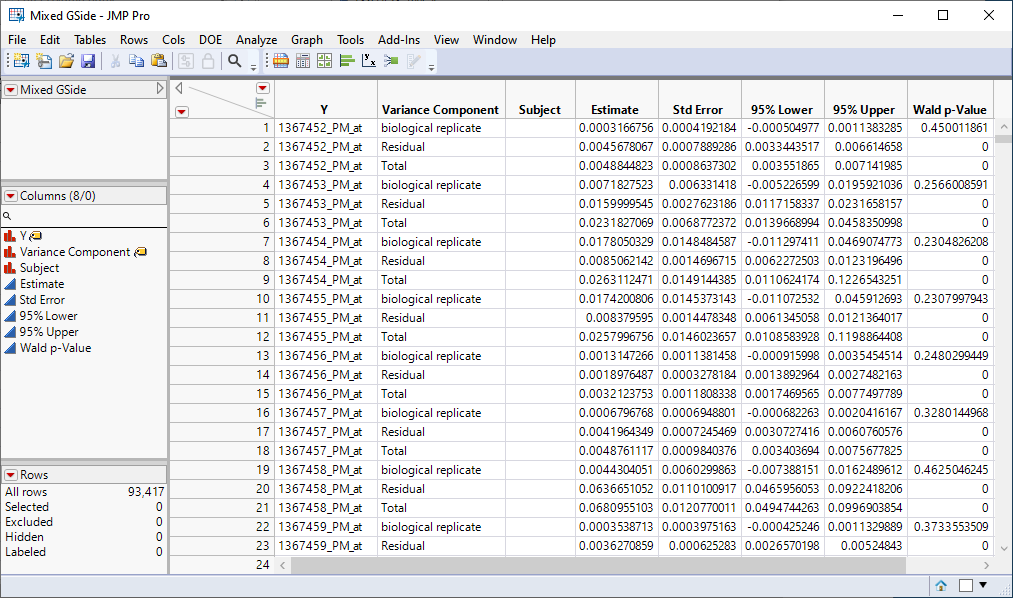
Task: Click the Paste clipboard toolbar icon
Action: pos(158,61)
